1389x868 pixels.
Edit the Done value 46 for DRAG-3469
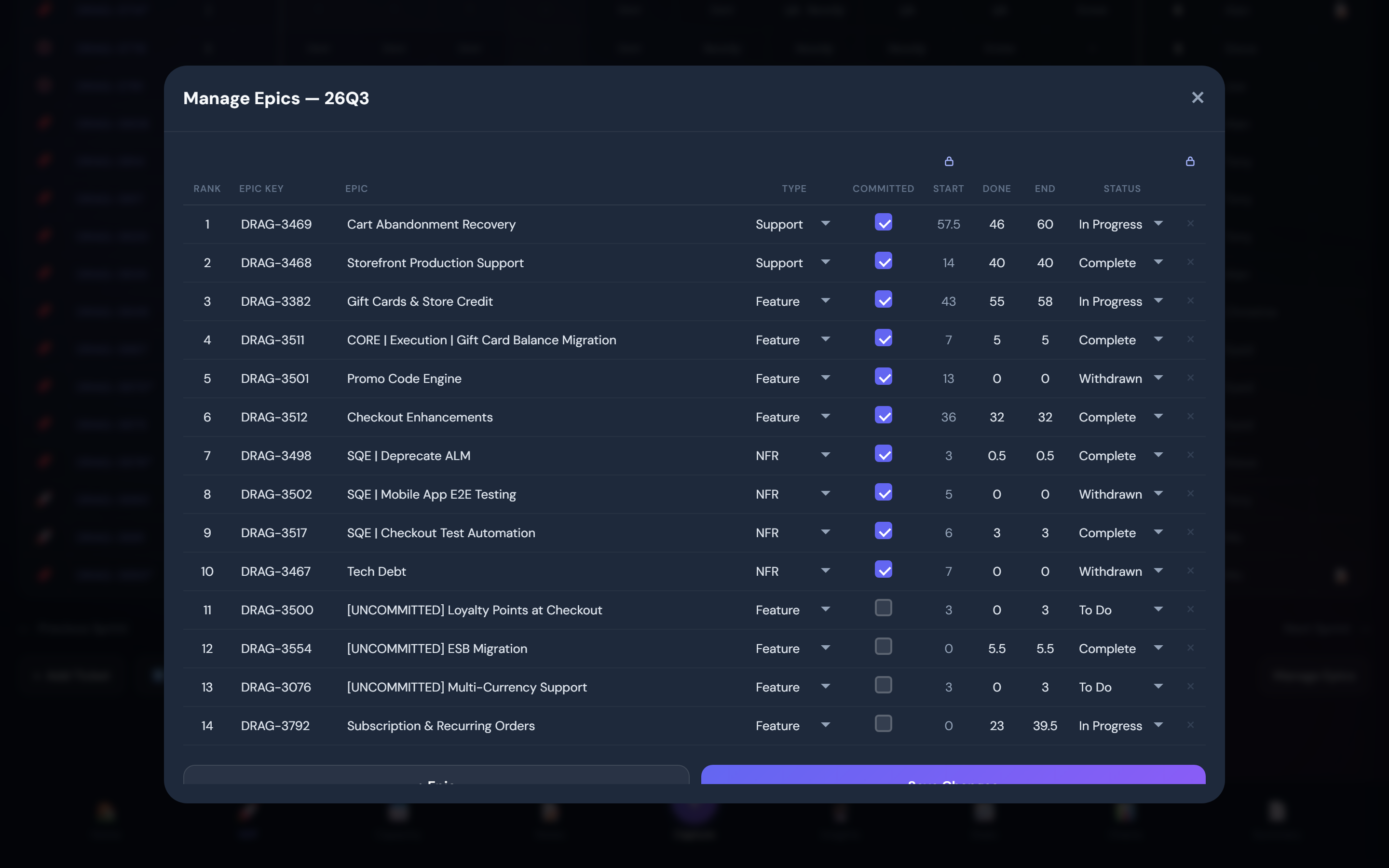(996, 224)
